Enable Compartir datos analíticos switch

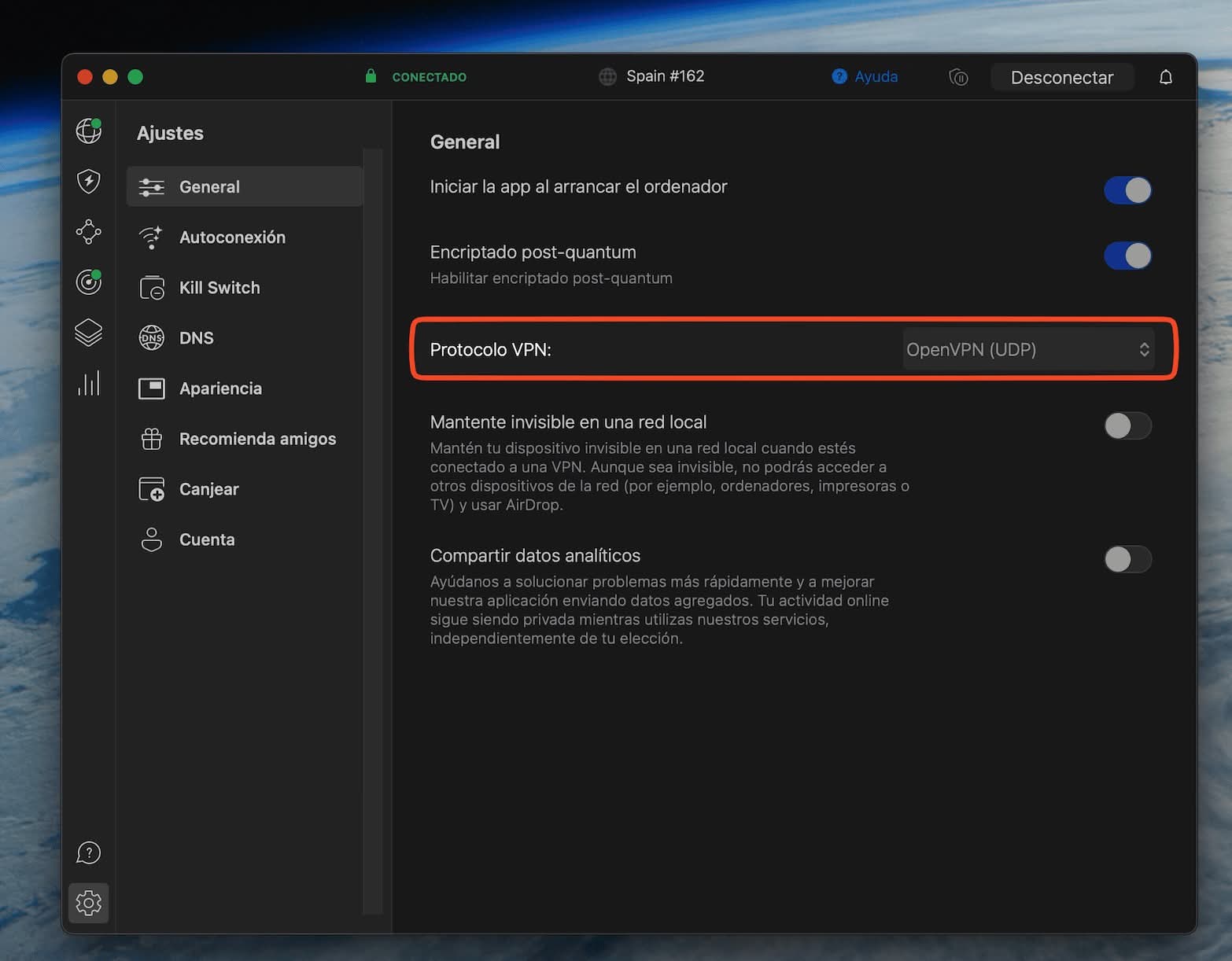pyautogui.click(x=1127, y=559)
